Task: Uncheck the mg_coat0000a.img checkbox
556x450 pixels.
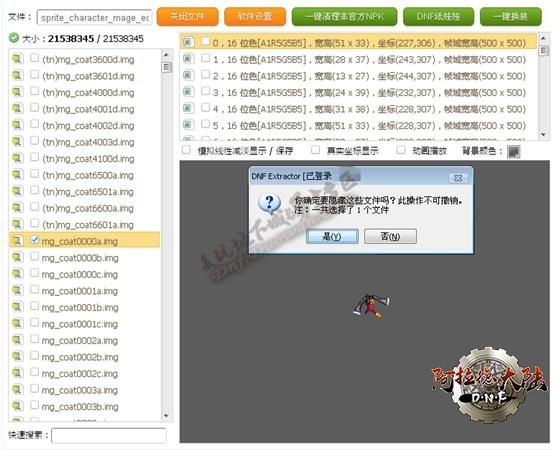Action: (34, 240)
